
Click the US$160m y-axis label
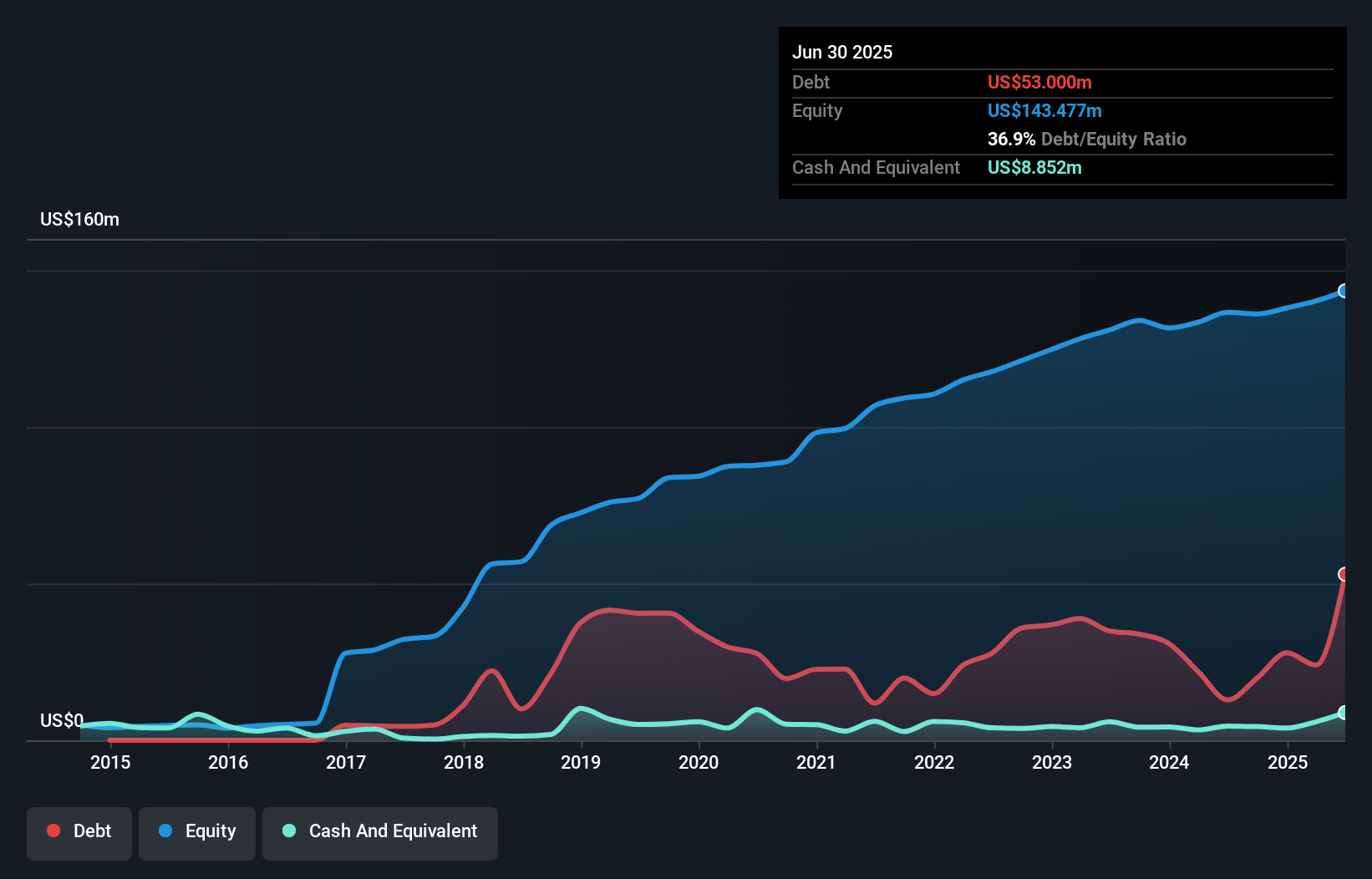tap(80, 220)
